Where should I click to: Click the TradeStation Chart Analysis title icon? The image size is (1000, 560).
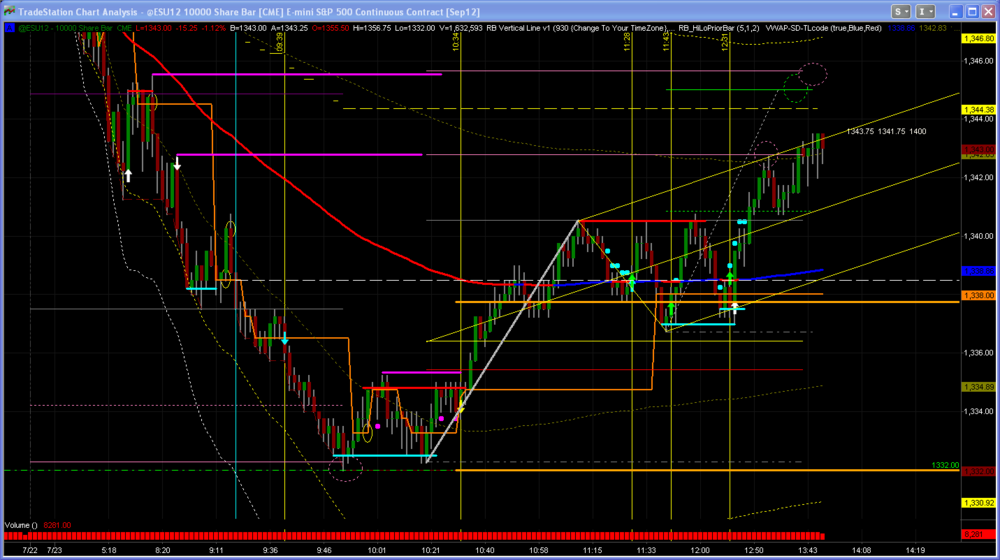(10, 11)
